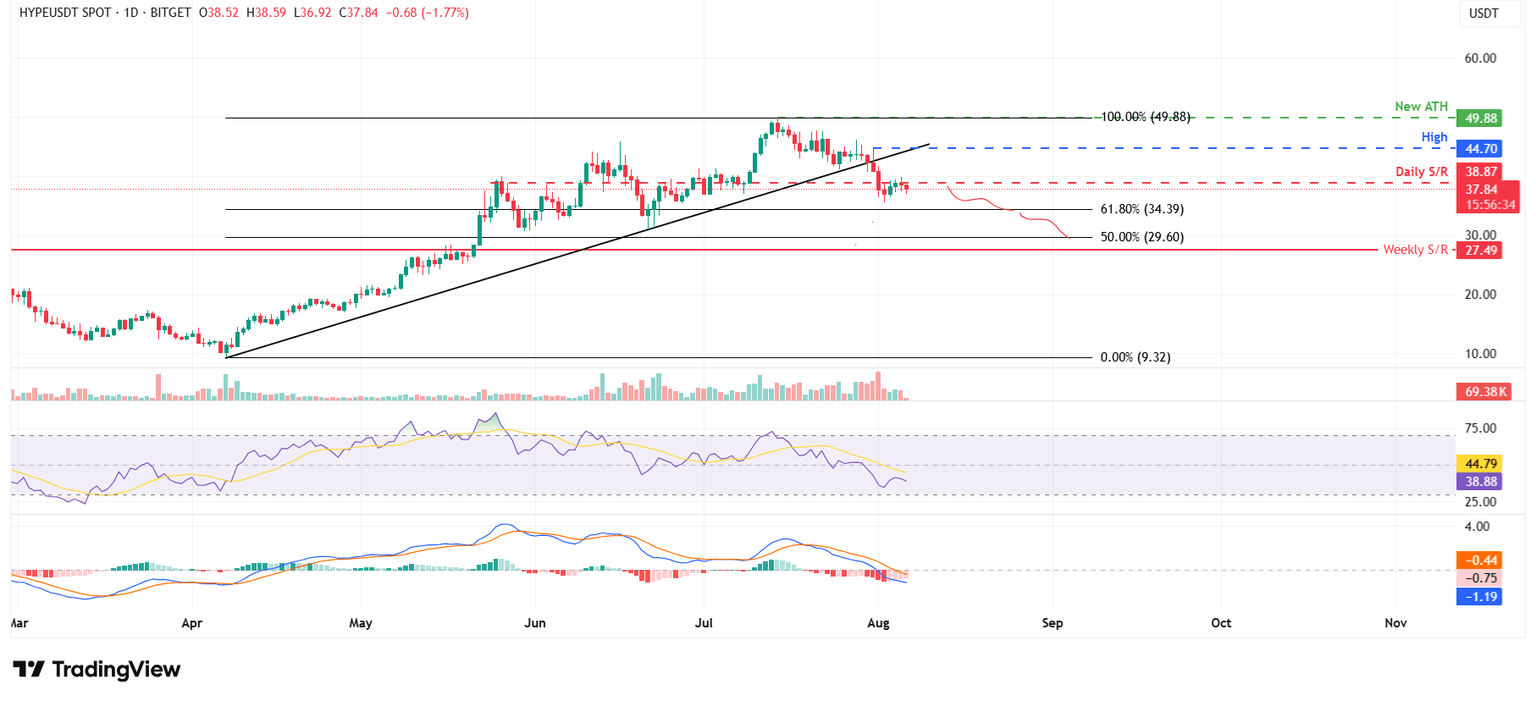Image resolution: width=1536 pixels, height=701 pixels.
Task: Click the green New ATH price tag 49.88
Action: (x=1480, y=117)
